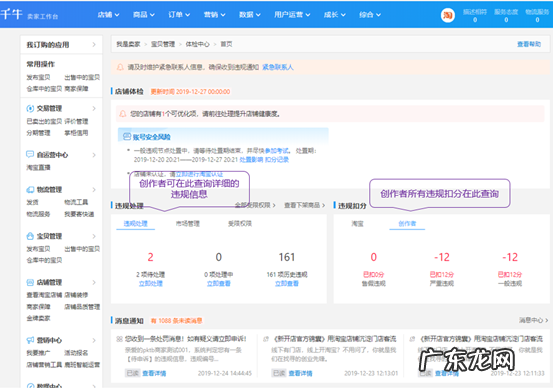This screenshot has height=389, width=553.
Task: Click the 处置影响 link
Action: 251,160
